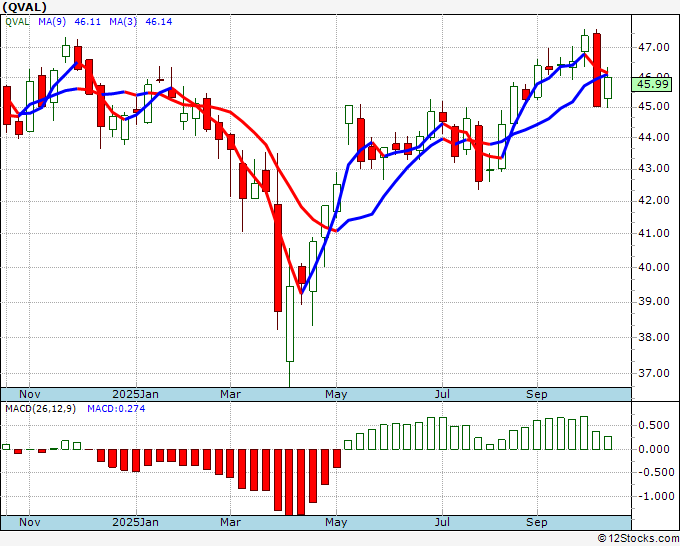Click the MA(3) legend label
The height and width of the screenshot is (546, 680).
coord(123,22)
